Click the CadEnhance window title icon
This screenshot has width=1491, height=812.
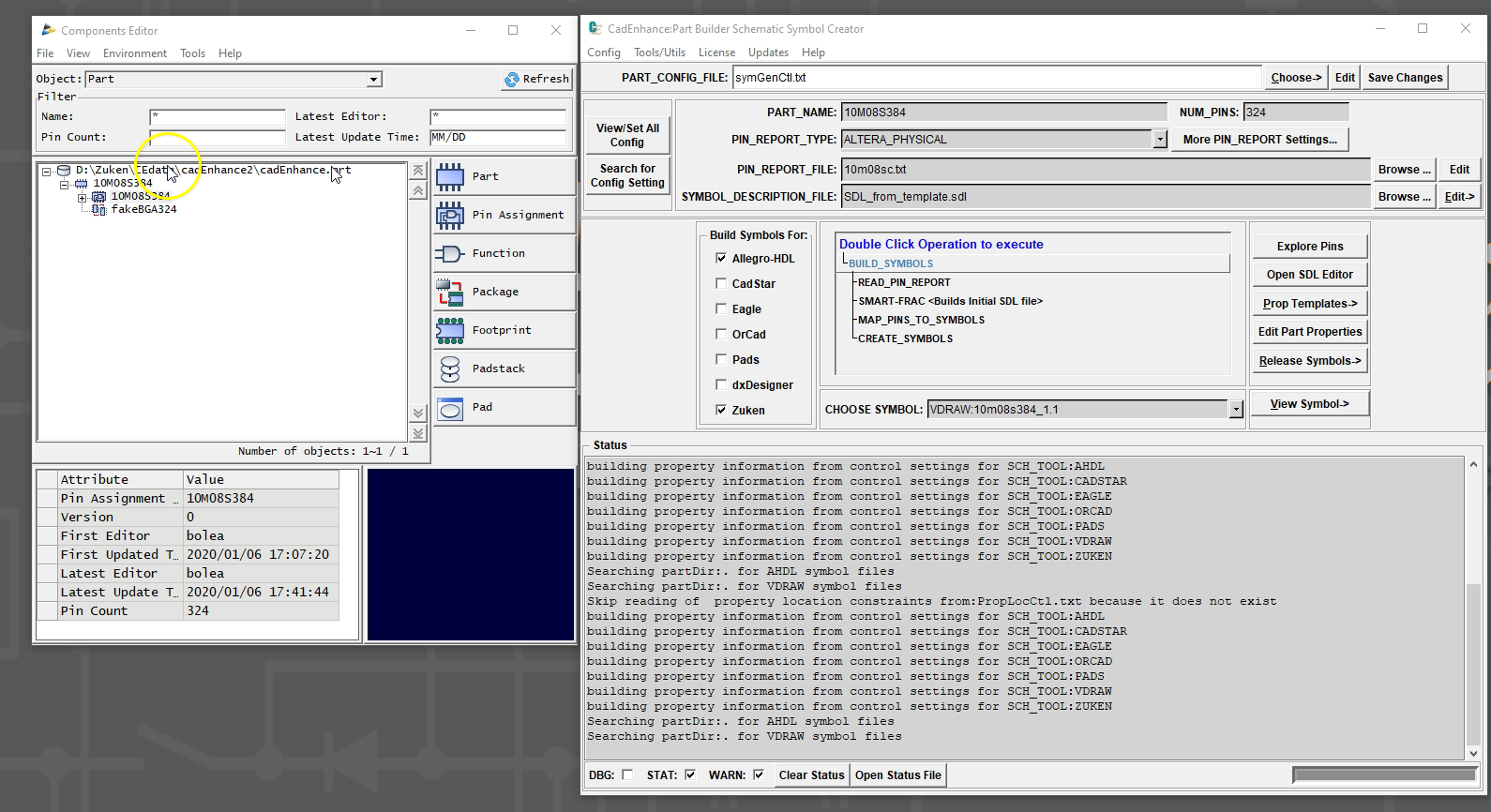(595, 28)
